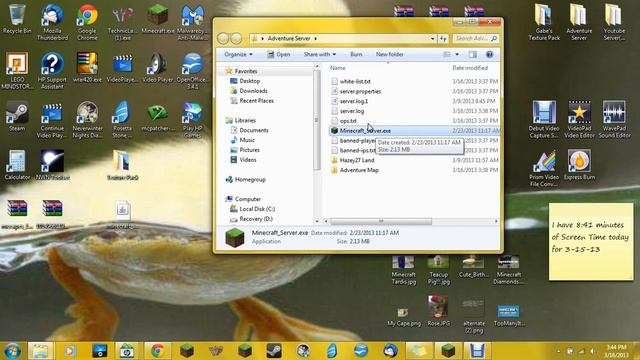Image resolution: width=640 pixels, height=360 pixels.
Task: Open HP Support Assistant icon
Action: click(52, 71)
